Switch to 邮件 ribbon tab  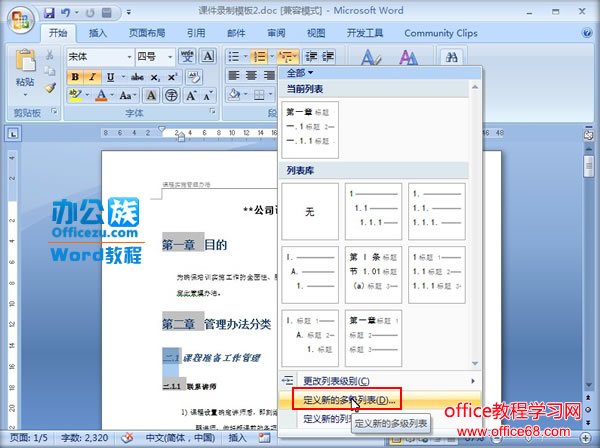tap(236, 33)
